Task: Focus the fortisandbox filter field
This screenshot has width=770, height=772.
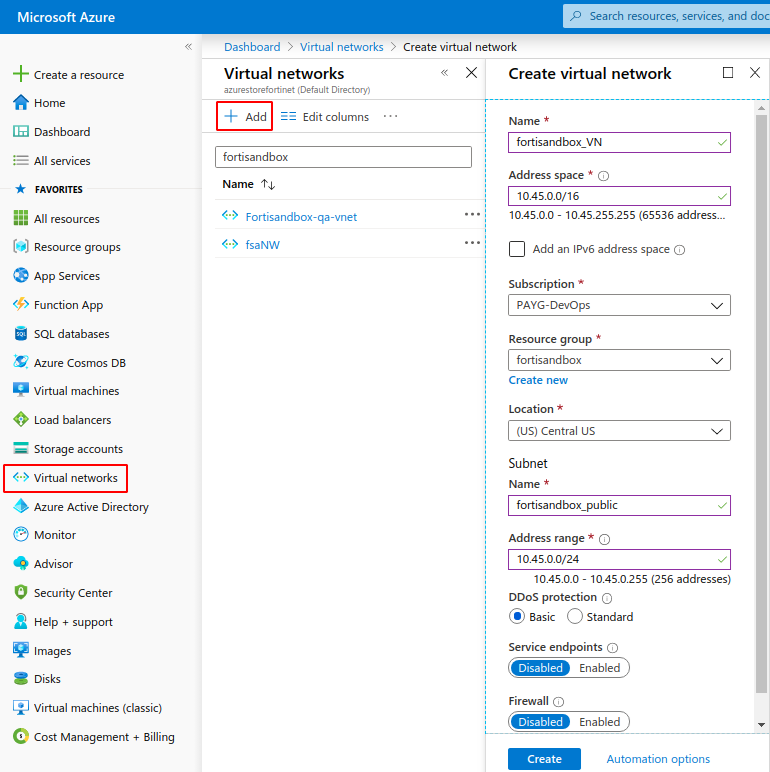Action: pyautogui.click(x=343, y=157)
